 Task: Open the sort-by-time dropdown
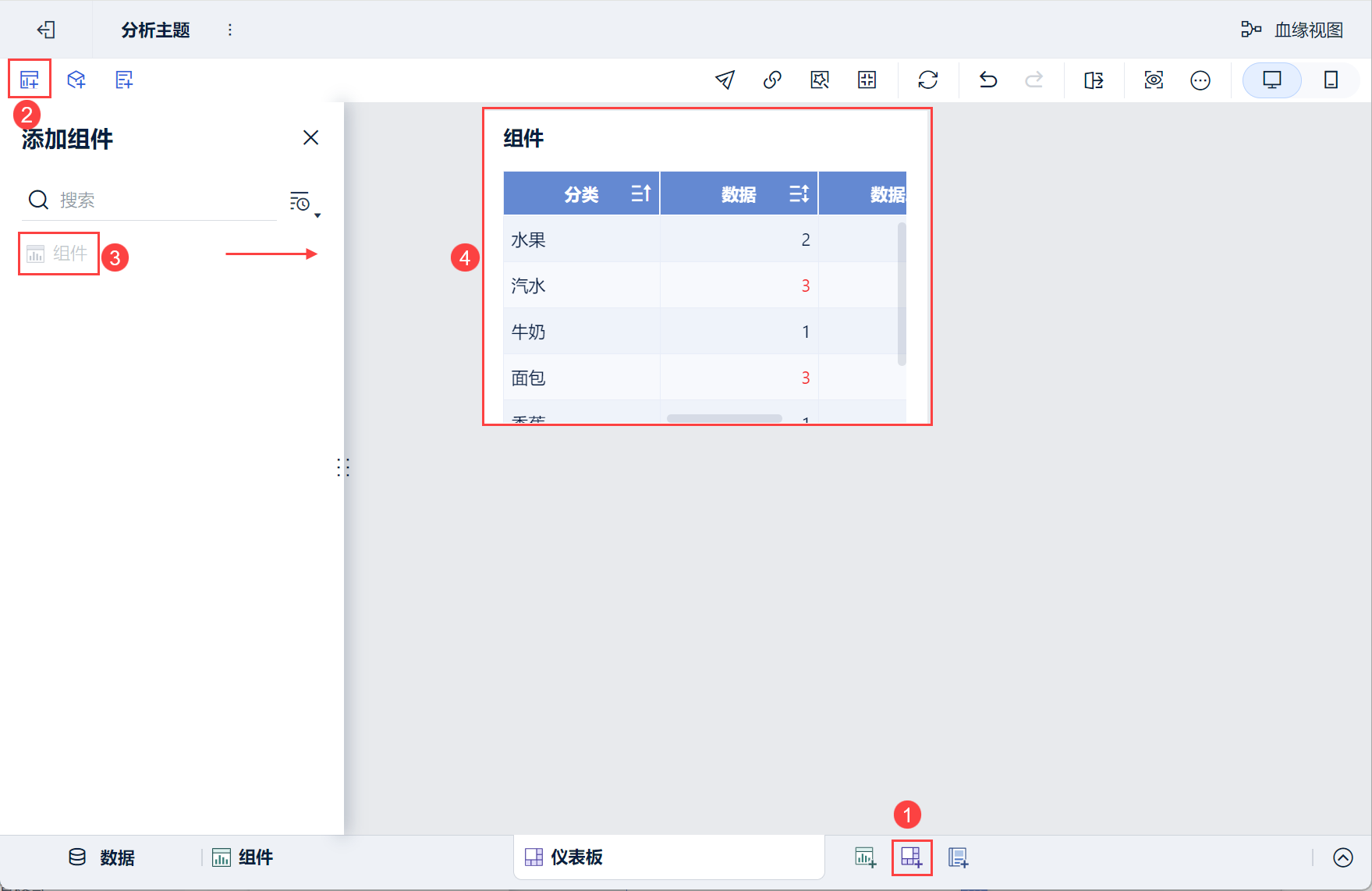click(304, 203)
